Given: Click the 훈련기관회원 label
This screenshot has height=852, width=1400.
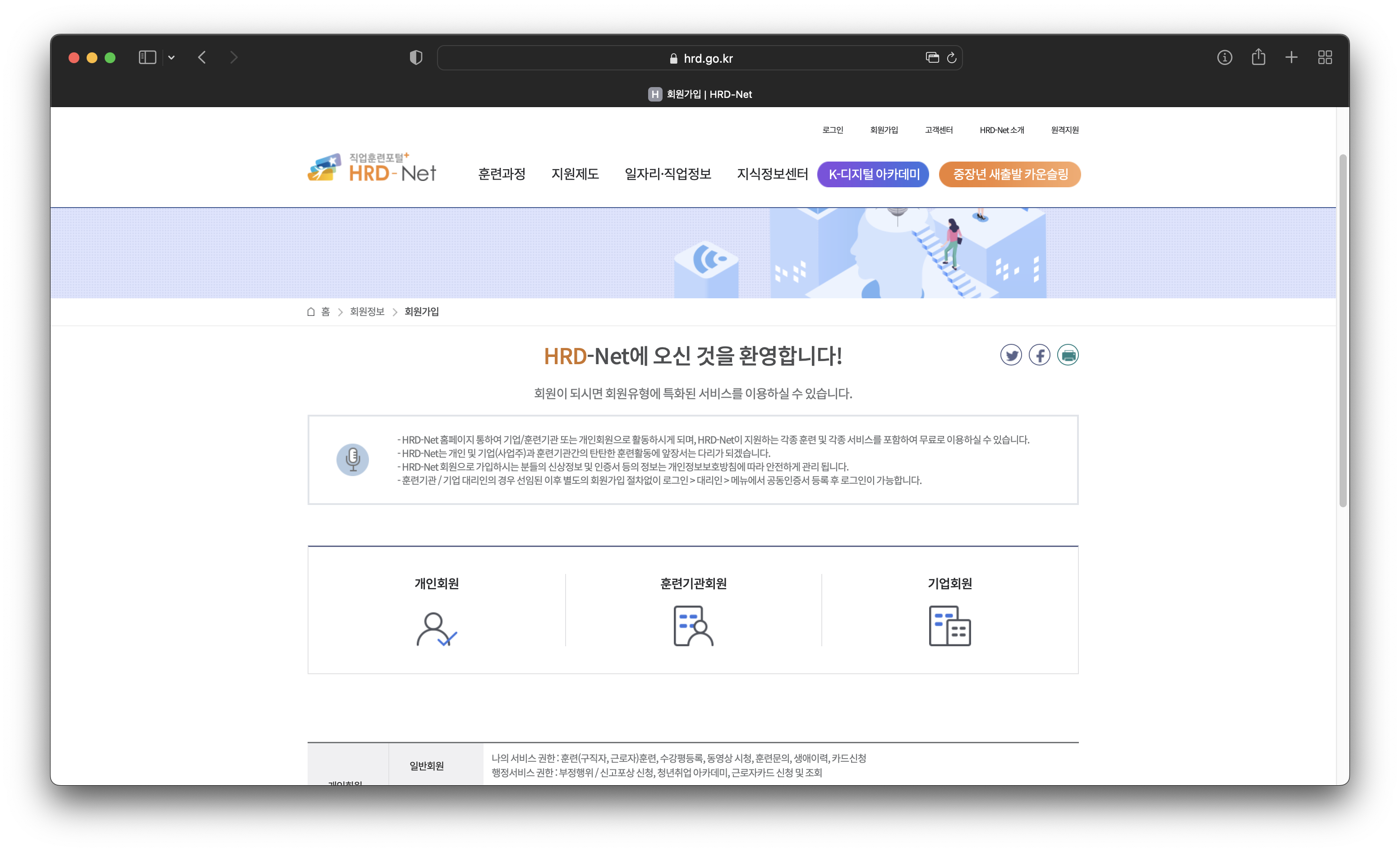Looking at the screenshot, I should coord(693,583).
